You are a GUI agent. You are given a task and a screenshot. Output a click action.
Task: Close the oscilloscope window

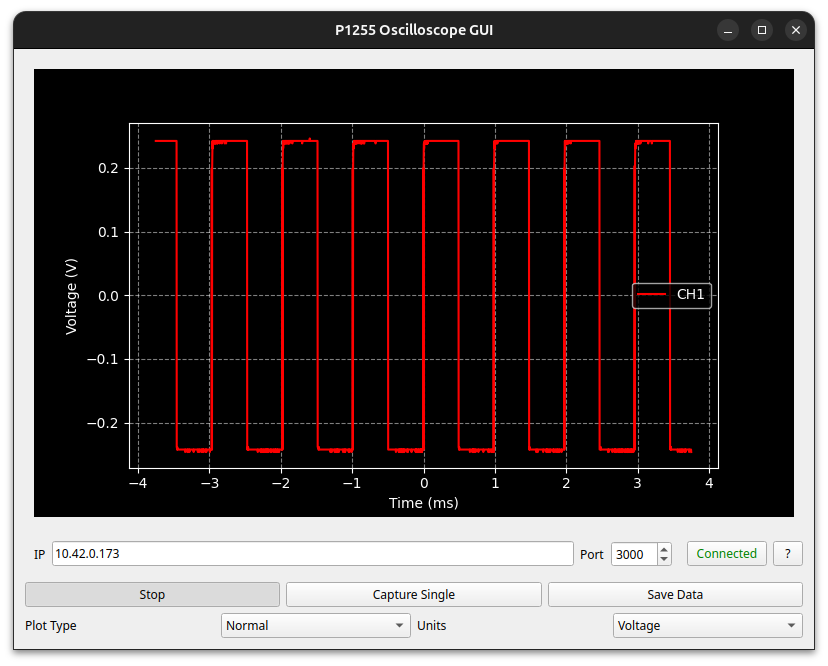[x=796, y=30]
